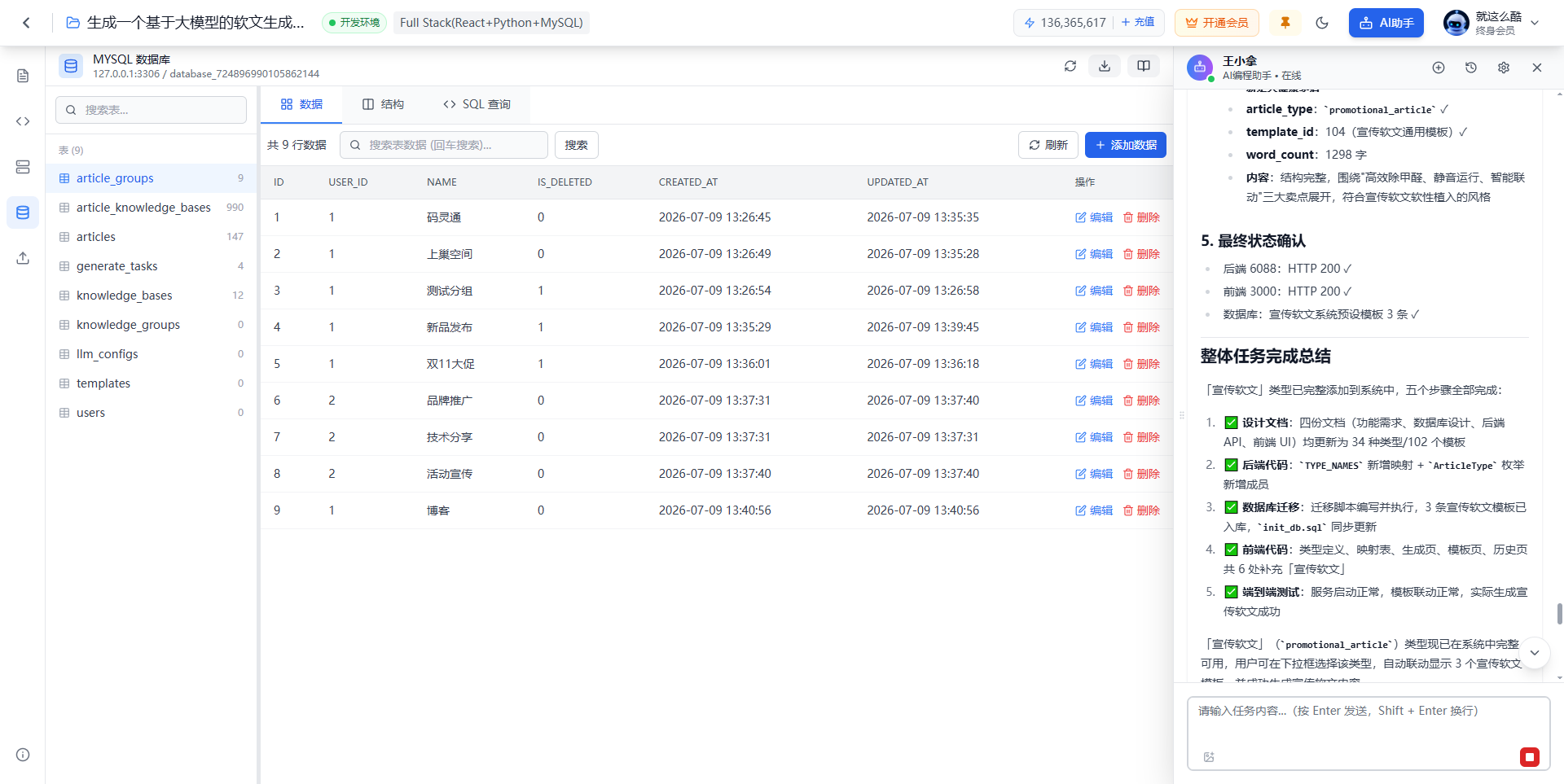The height and width of the screenshot is (784, 1564).
Task: Close the AI assistant panel
Action: click(x=1537, y=68)
